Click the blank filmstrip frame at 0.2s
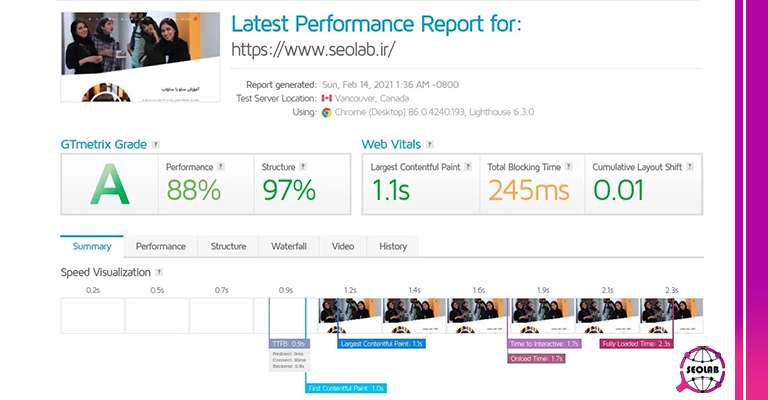 (x=93, y=316)
